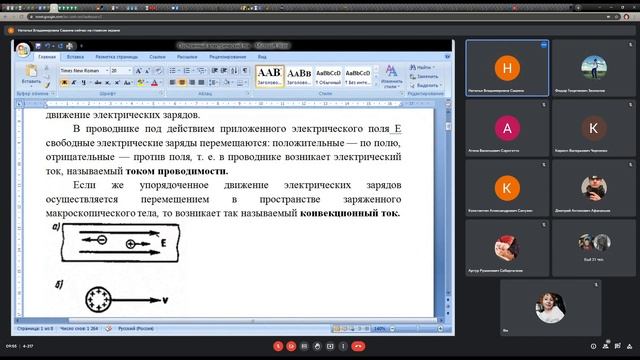
Task: Increase the paragraph indent
Action: [x=224, y=71]
